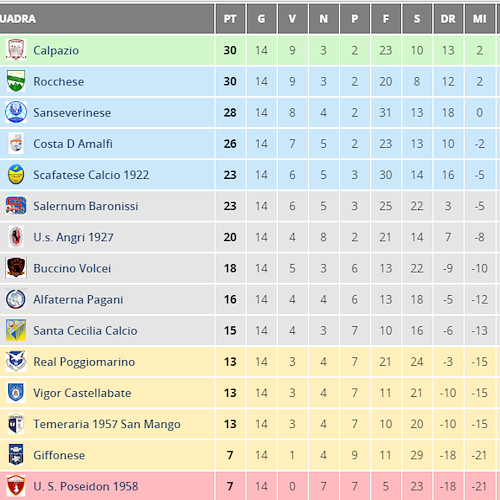The image size is (500, 500).
Task: Click Calpazio's 30 points cell
Action: click(230, 50)
